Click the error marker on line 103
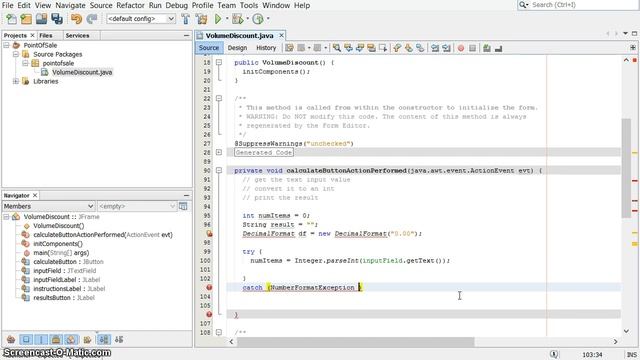Image resolution: width=640 pixels, height=360 pixels. (209, 287)
